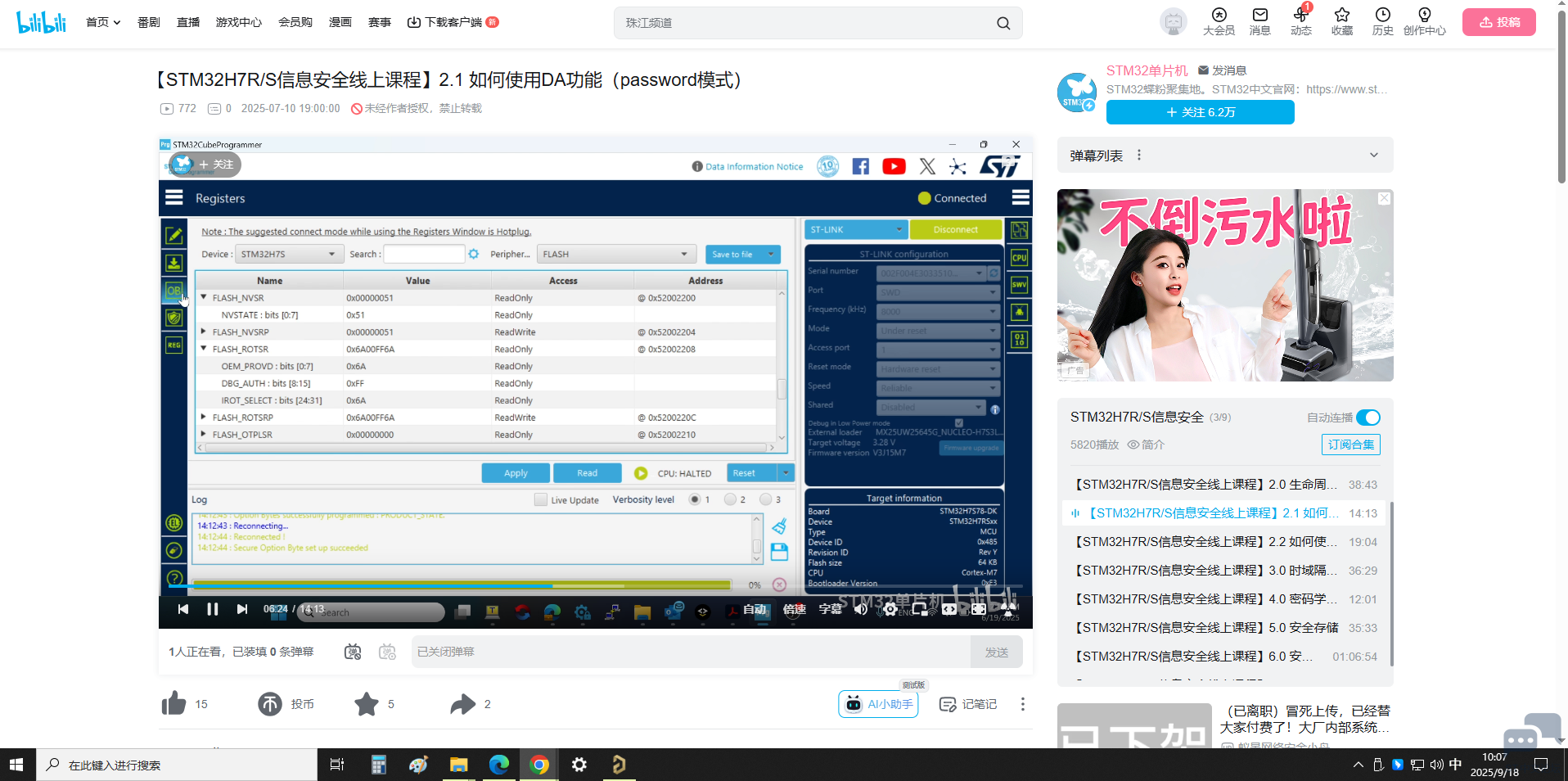1568x781 pixels.
Task: Open the danmaku settings icon
Action: coord(387,652)
